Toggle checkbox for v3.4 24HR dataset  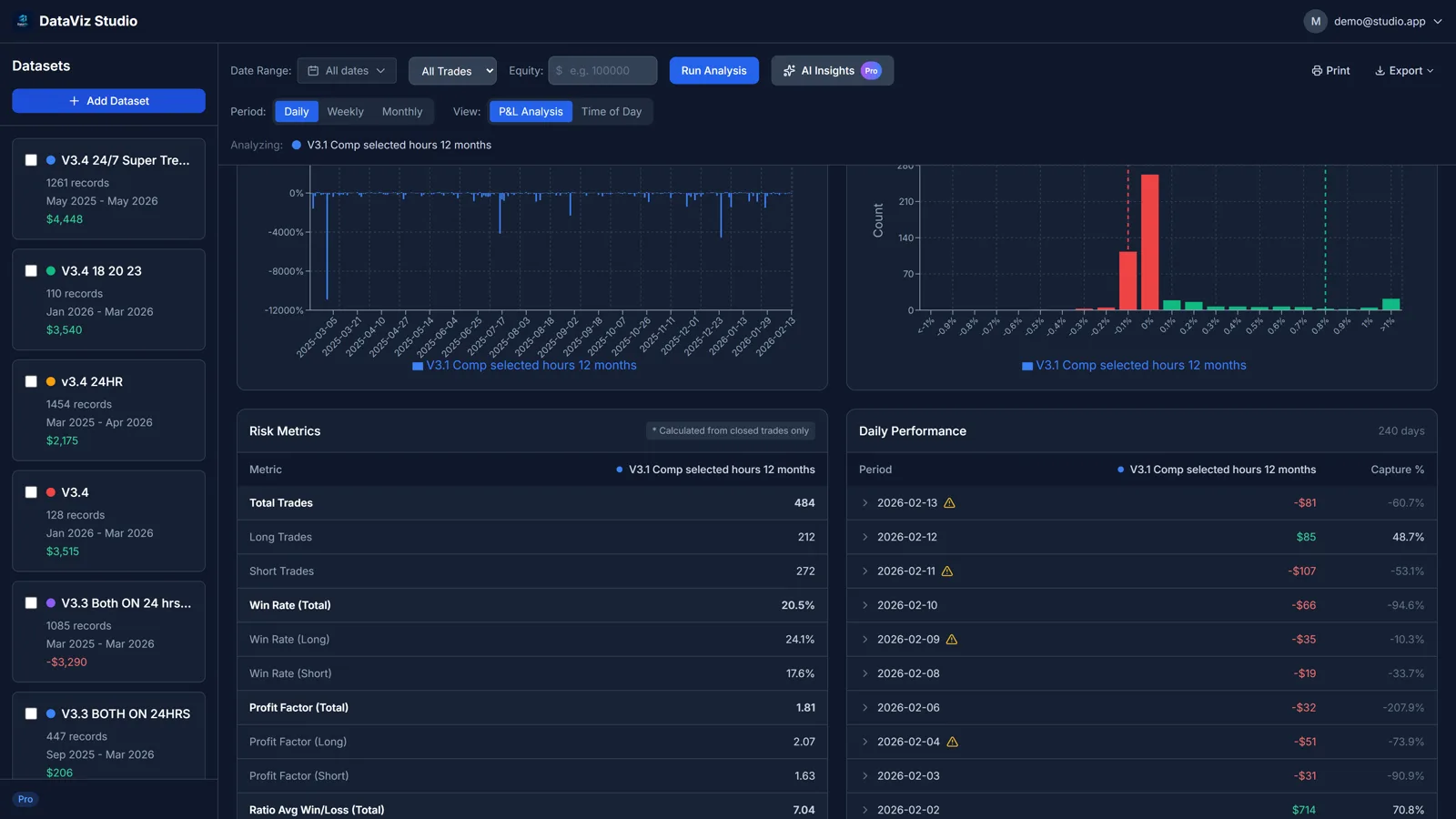click(31, 382)
